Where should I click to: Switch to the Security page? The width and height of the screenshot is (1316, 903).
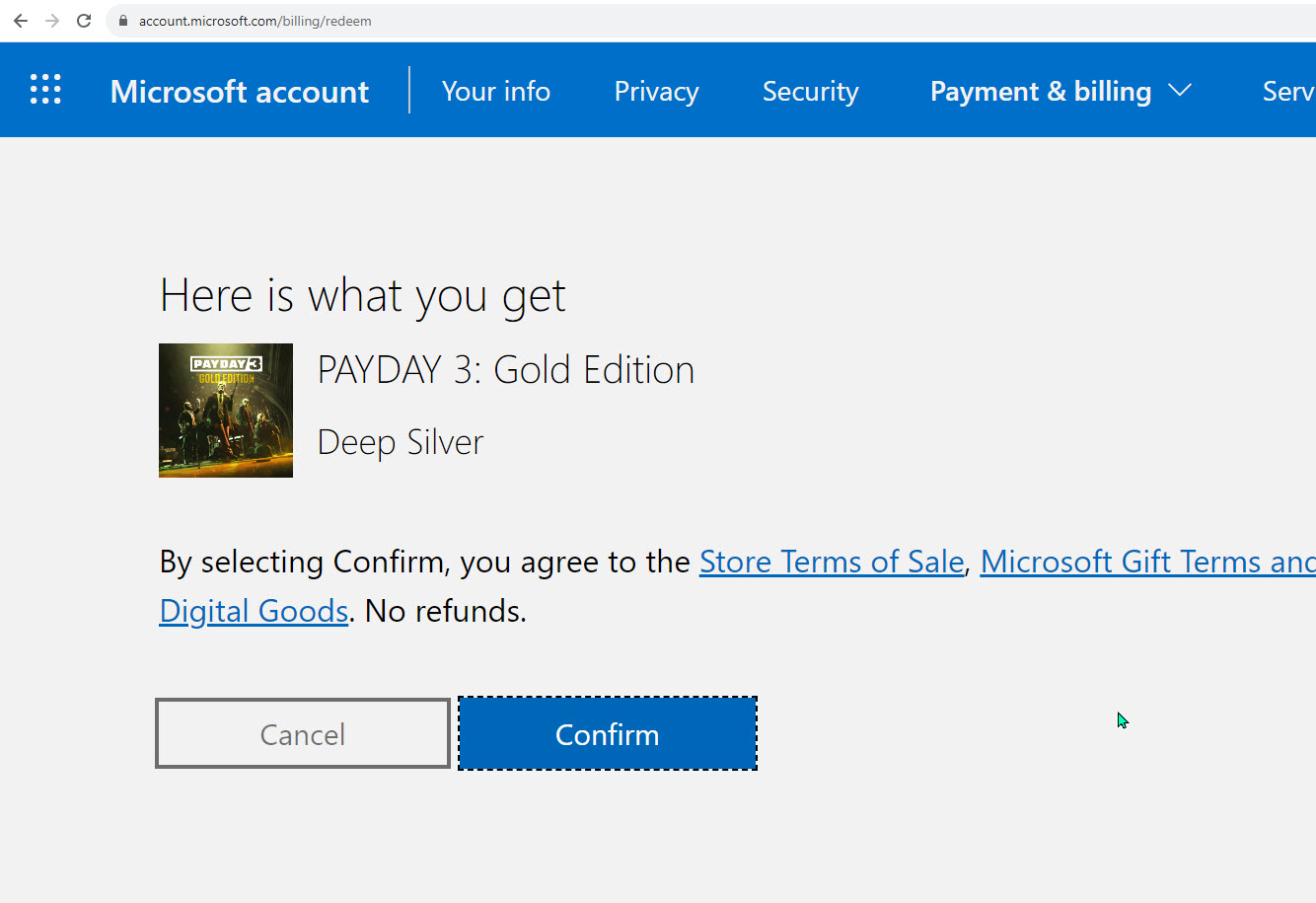810,91
